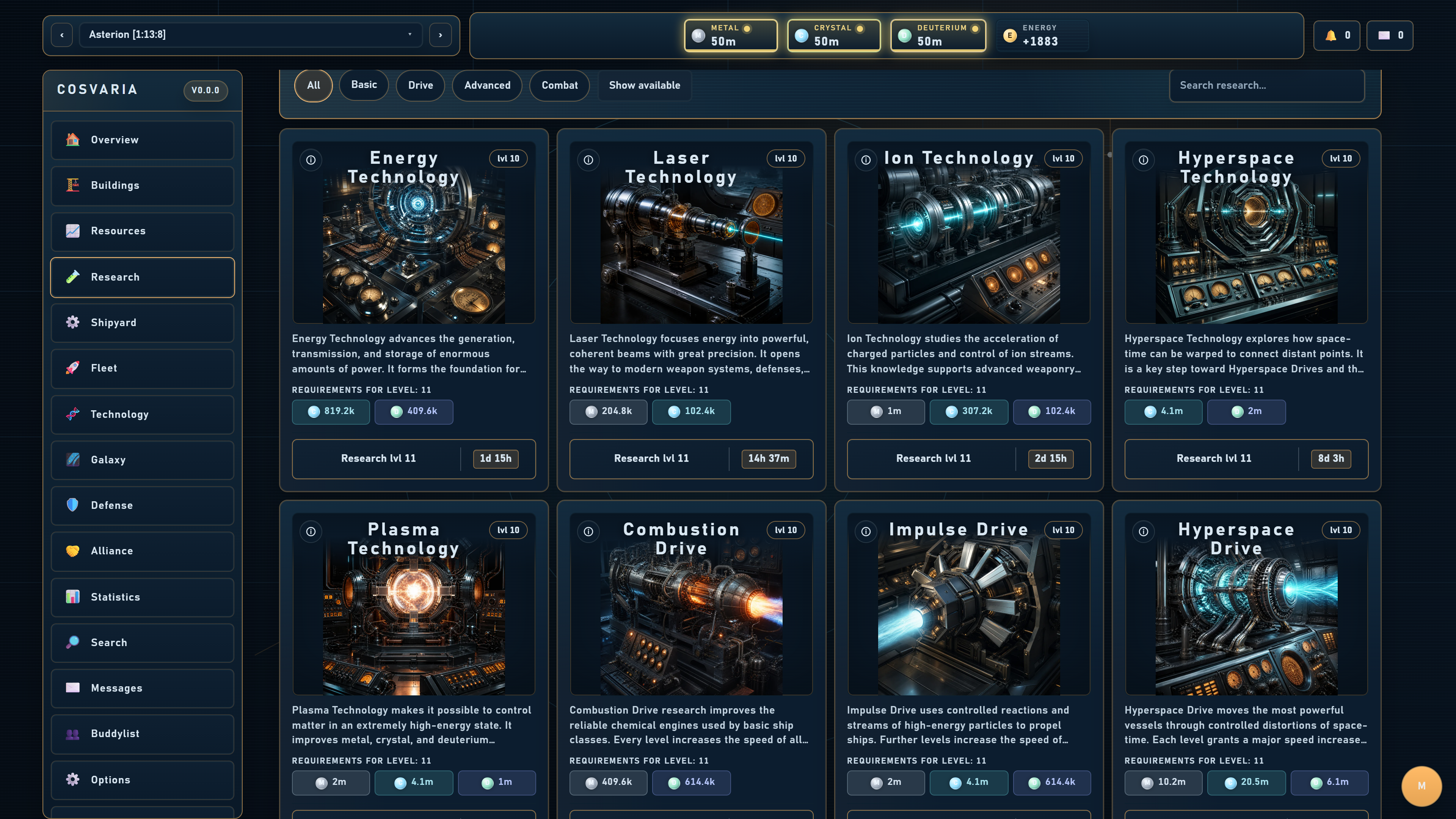Open Hyperspace Drive info icon
The width and height of the screenshot is (1456, 819).
(1144, 531)
